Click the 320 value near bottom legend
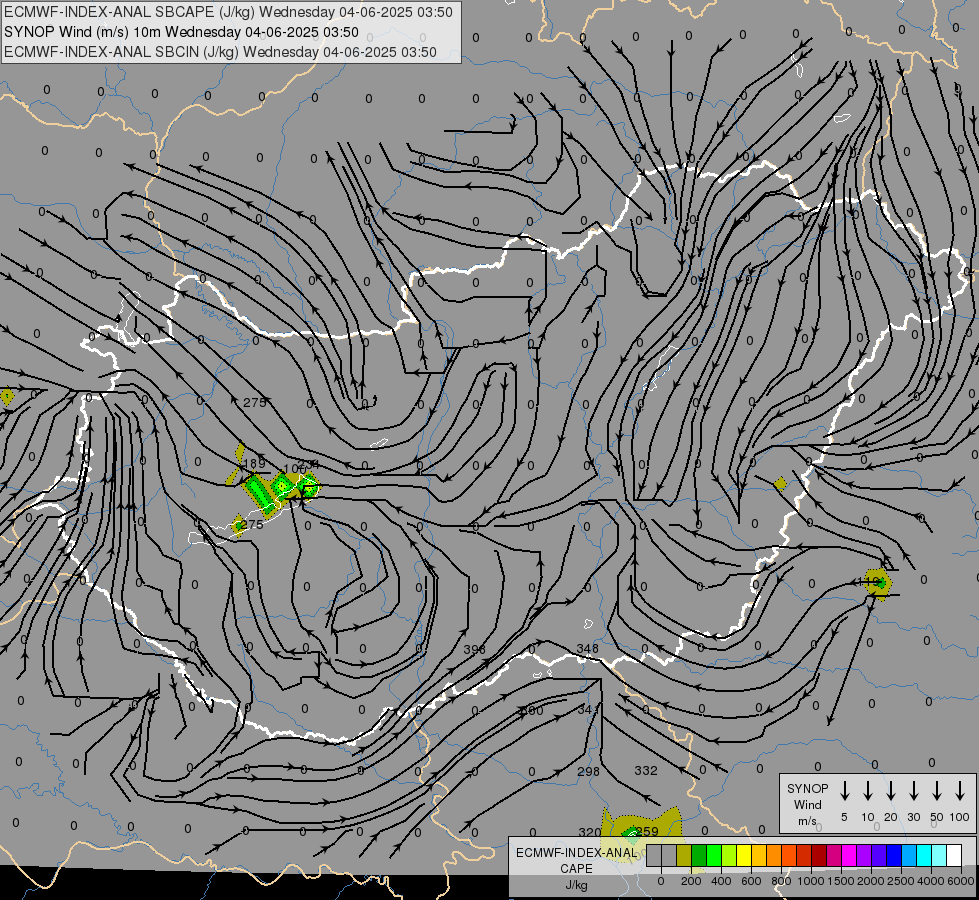 tap(589, 832)
